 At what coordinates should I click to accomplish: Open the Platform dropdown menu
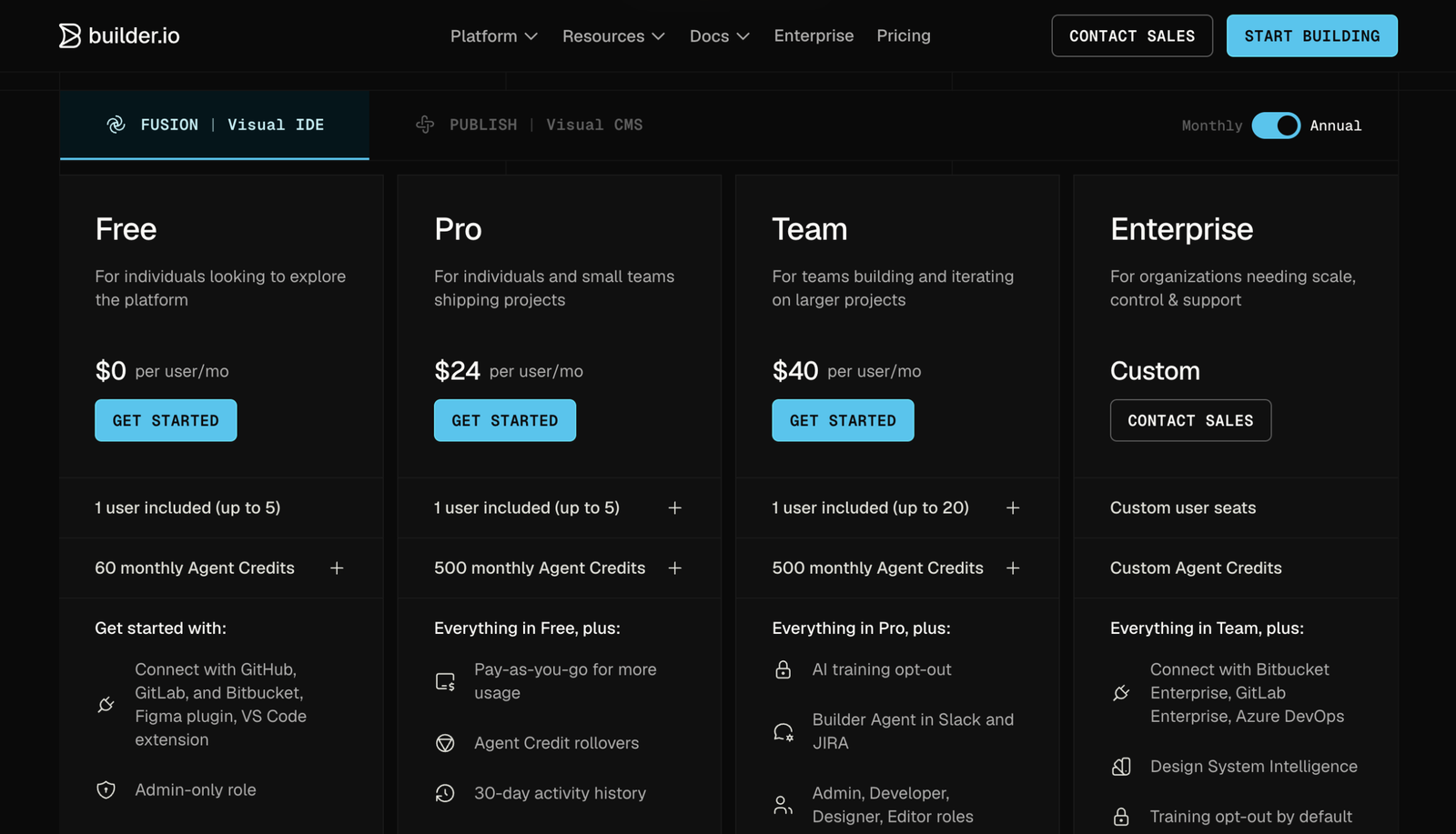click(494, 35)
